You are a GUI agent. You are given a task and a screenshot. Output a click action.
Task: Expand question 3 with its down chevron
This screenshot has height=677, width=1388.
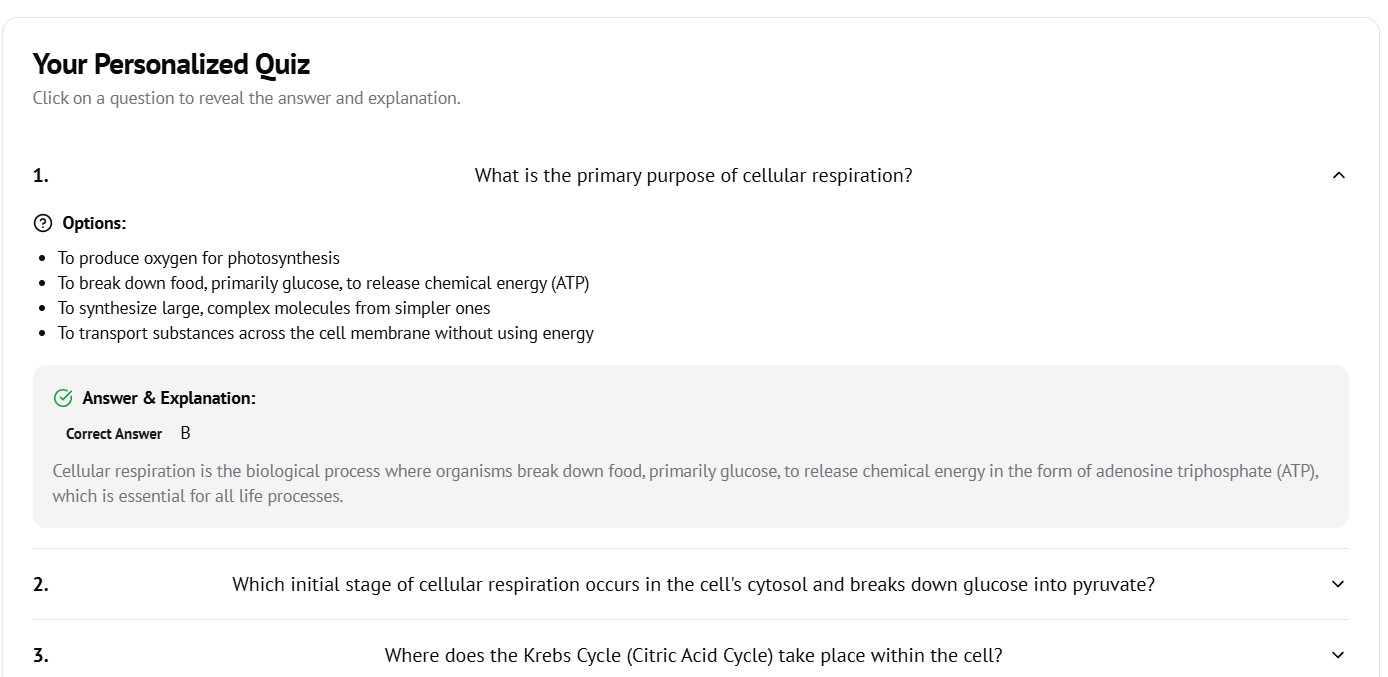pos(1339,655)
